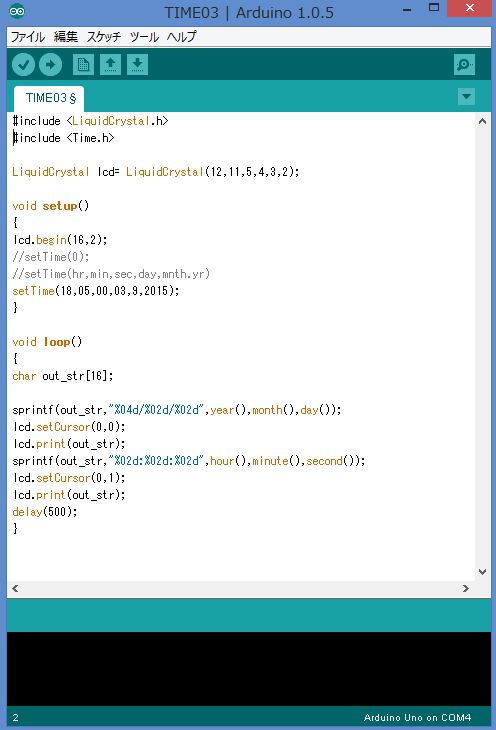The width and height of the screenshot is (496, 730).
Task: Click the horizontal scrollbar right arrow
Action: pyautogui.click(x=466, y=588)
